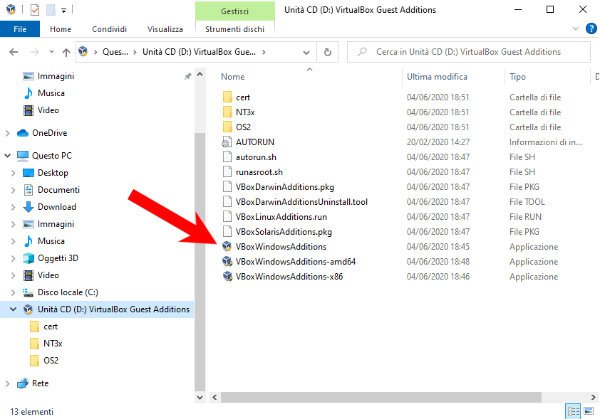Select Rete in navigation pane
The width and height of the screenshot is (600, 419).
click(40, 383)
